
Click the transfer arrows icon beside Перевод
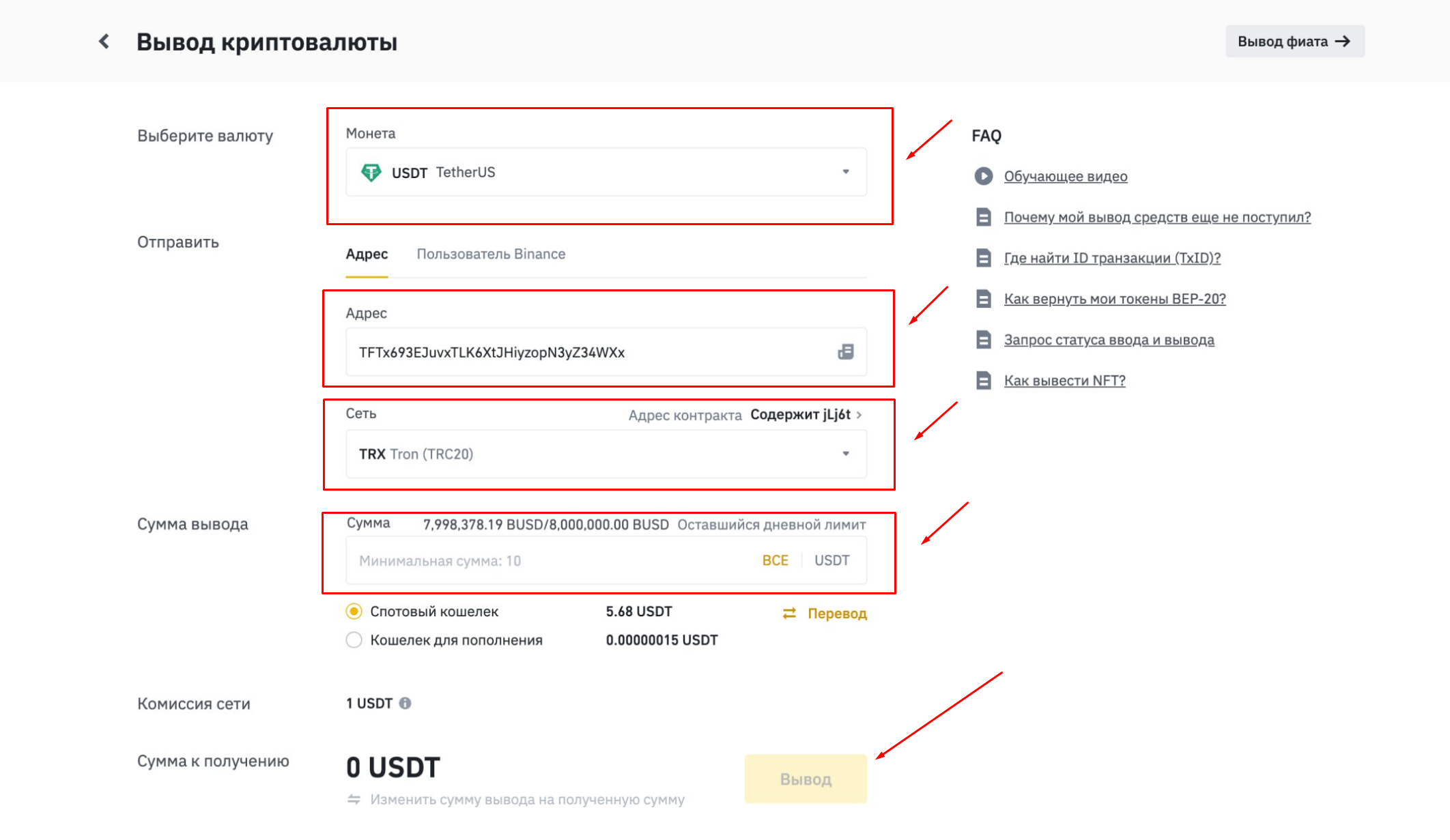pyautogui.click(x=789, y=613)
